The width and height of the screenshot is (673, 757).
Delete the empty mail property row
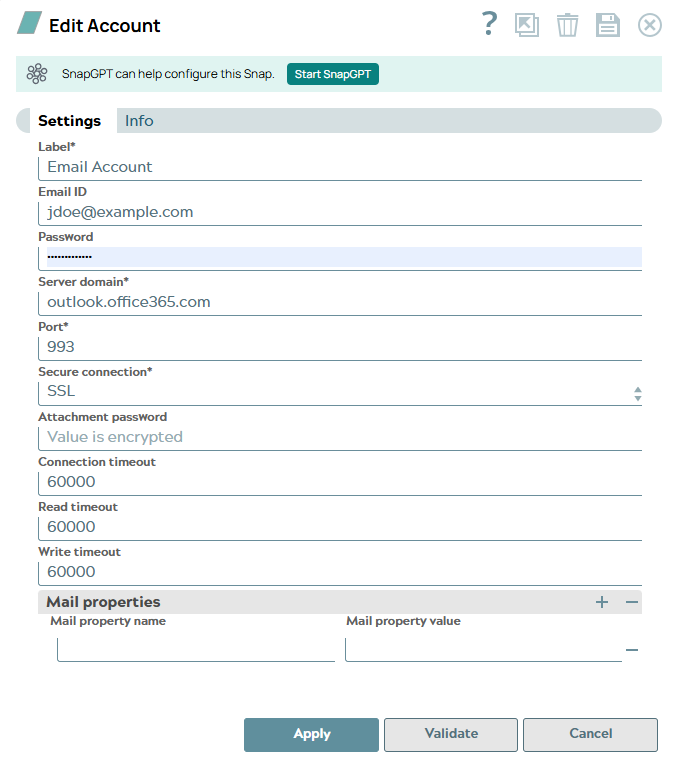pos(632,650)
